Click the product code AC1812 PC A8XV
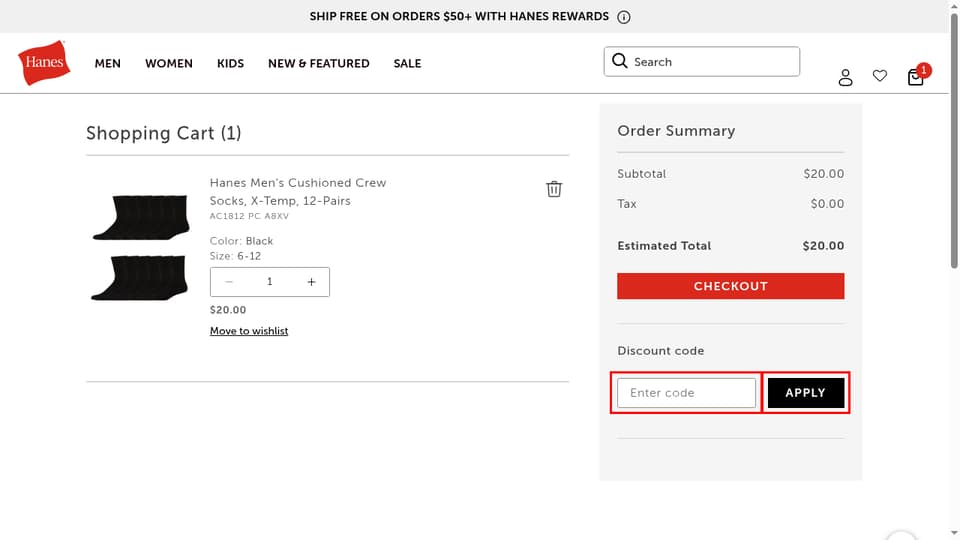This screenshot has height=540, width=960. (x=249, y=216)
